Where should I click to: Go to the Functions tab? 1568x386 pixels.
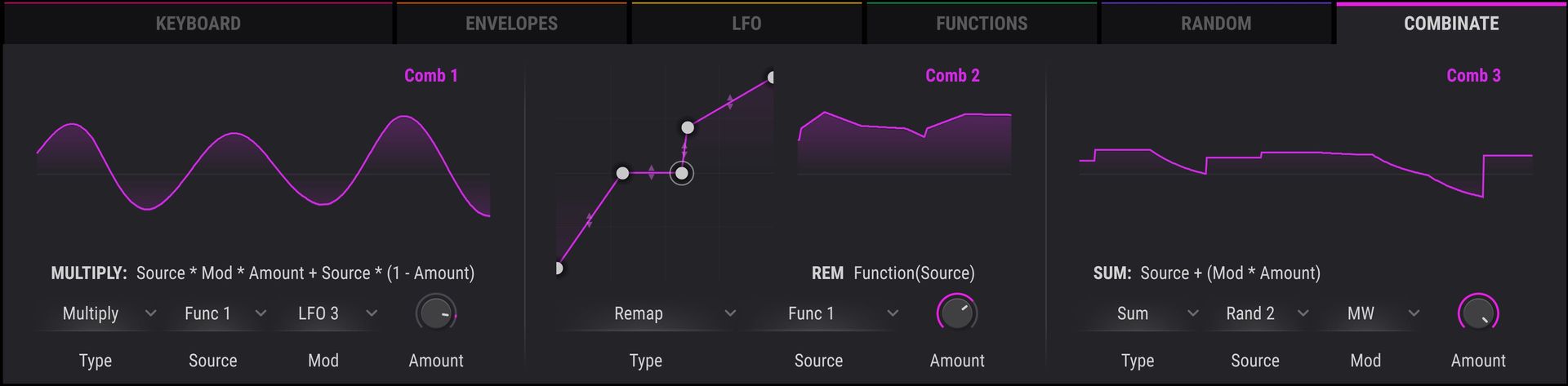[981, 23]
